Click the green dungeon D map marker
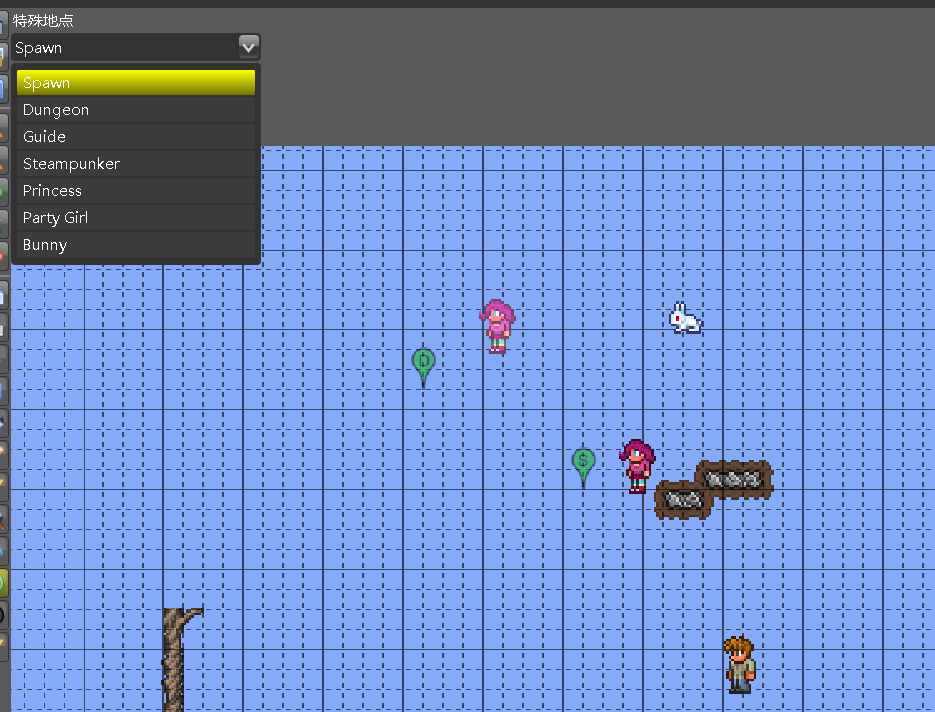 point(423,362)
